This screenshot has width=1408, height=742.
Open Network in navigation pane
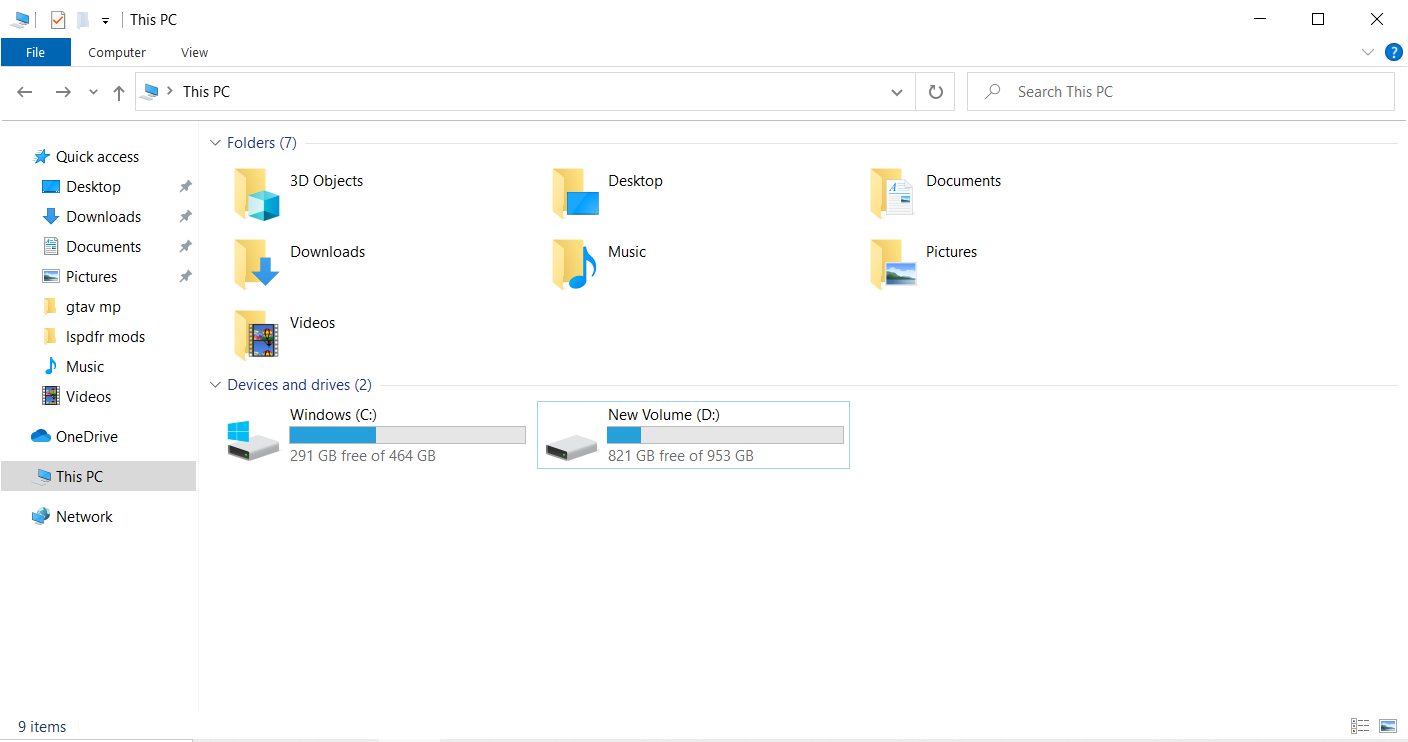click(x=84, y=517)
